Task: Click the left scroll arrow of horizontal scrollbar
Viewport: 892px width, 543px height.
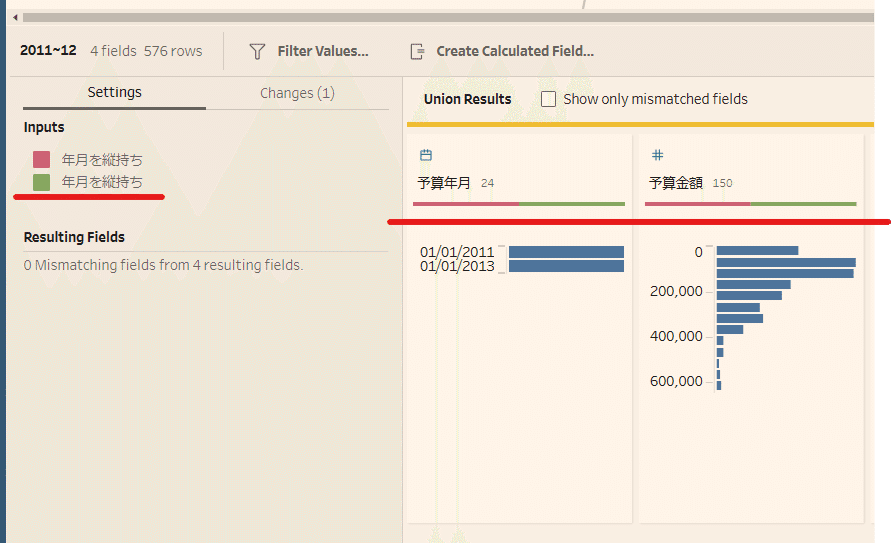Action: 15,18
